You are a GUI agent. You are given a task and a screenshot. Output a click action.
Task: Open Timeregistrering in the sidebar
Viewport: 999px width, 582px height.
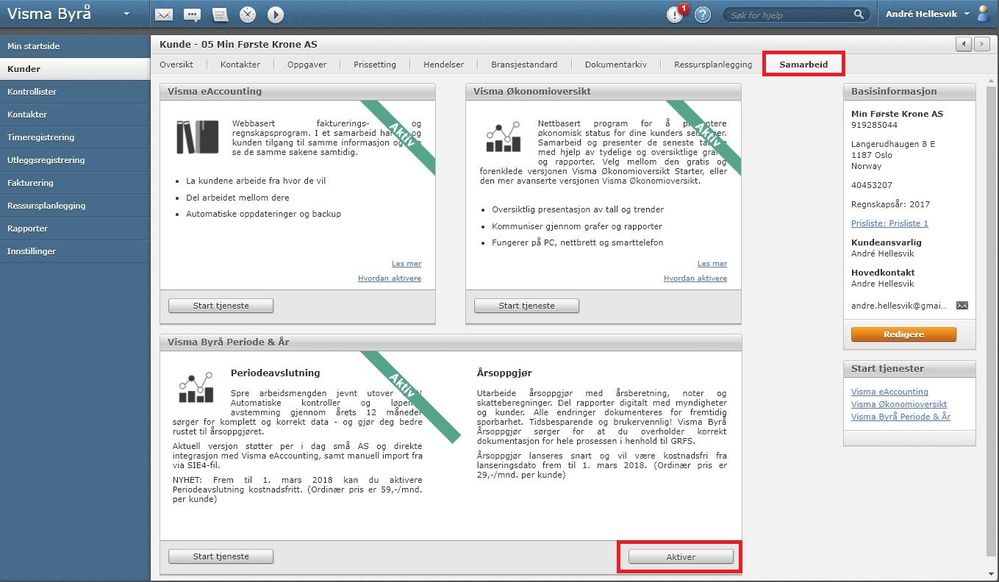click(75, 137)
